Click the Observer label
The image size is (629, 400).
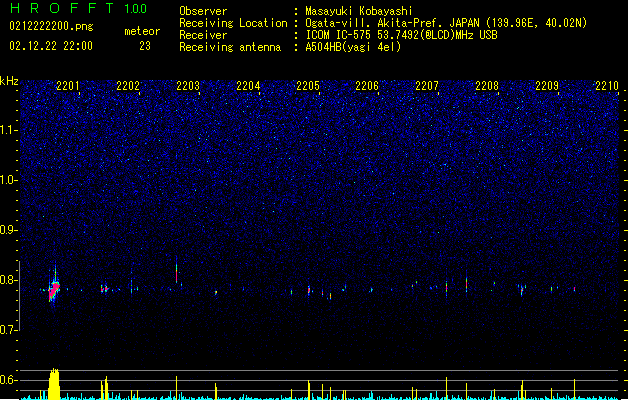[x=203, y=11]
